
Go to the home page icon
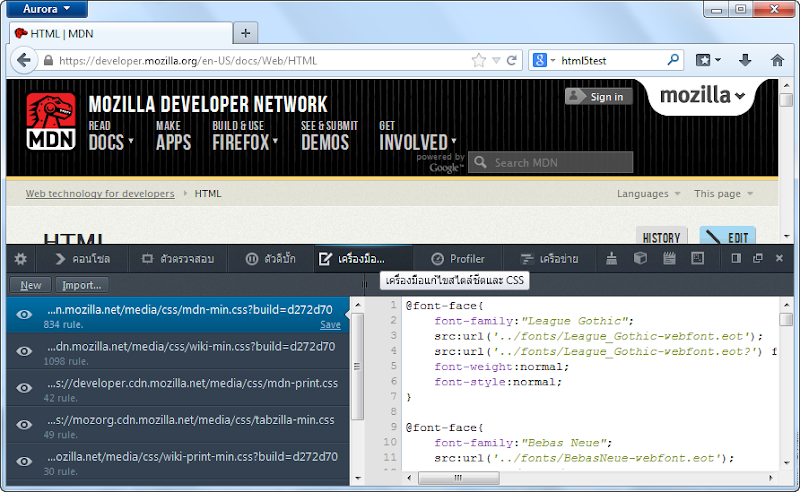point(777,60)
